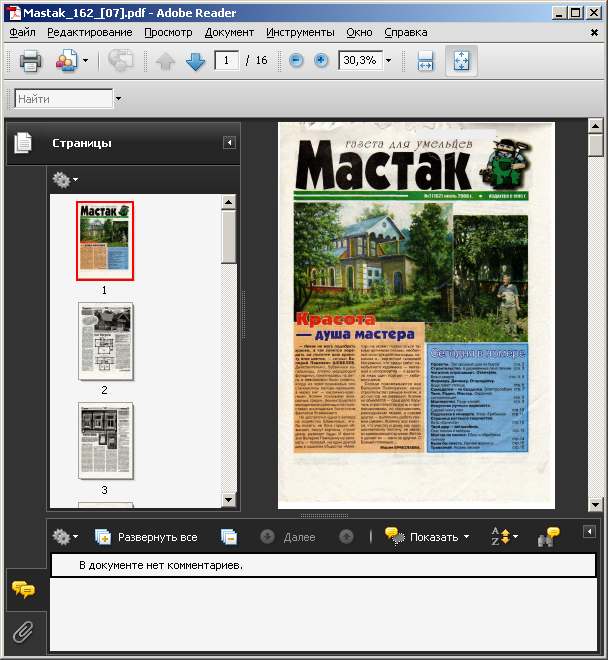Screen dimensions: 608x660
Task: Open the comments panel gear options menu
Action: click(x=65, y=537)
